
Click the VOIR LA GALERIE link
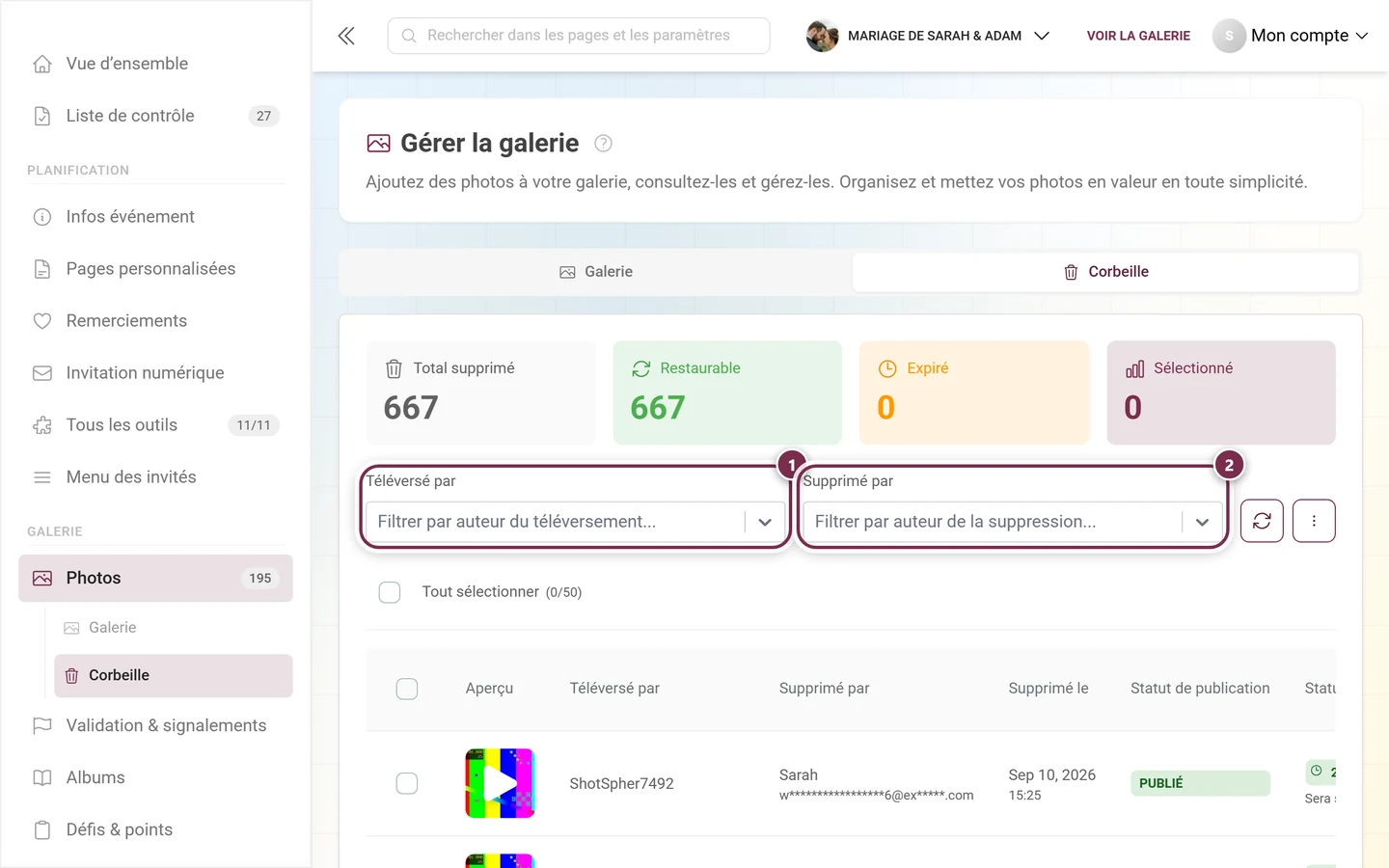pyautogui.click(x=1138, y=36)
